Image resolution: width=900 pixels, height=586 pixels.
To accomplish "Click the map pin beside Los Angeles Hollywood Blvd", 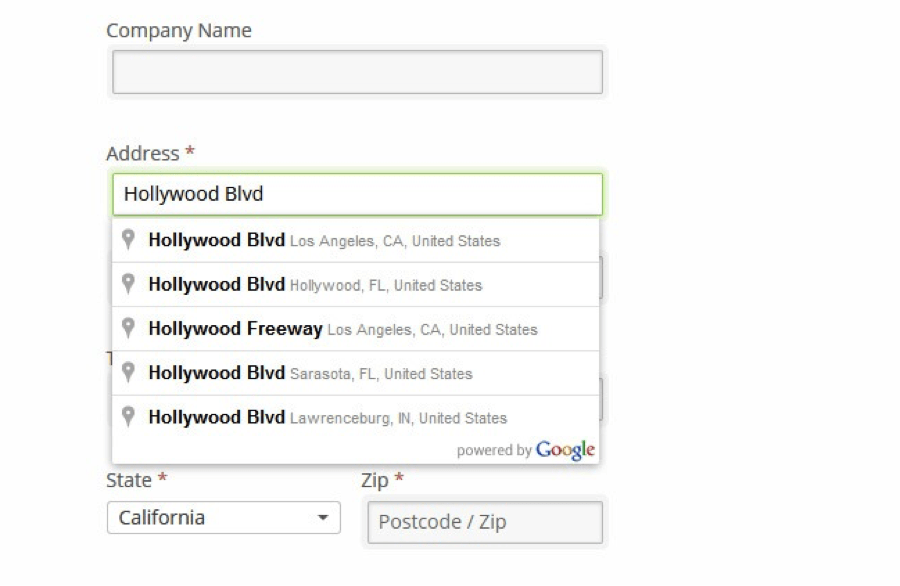I will (128, 239).
